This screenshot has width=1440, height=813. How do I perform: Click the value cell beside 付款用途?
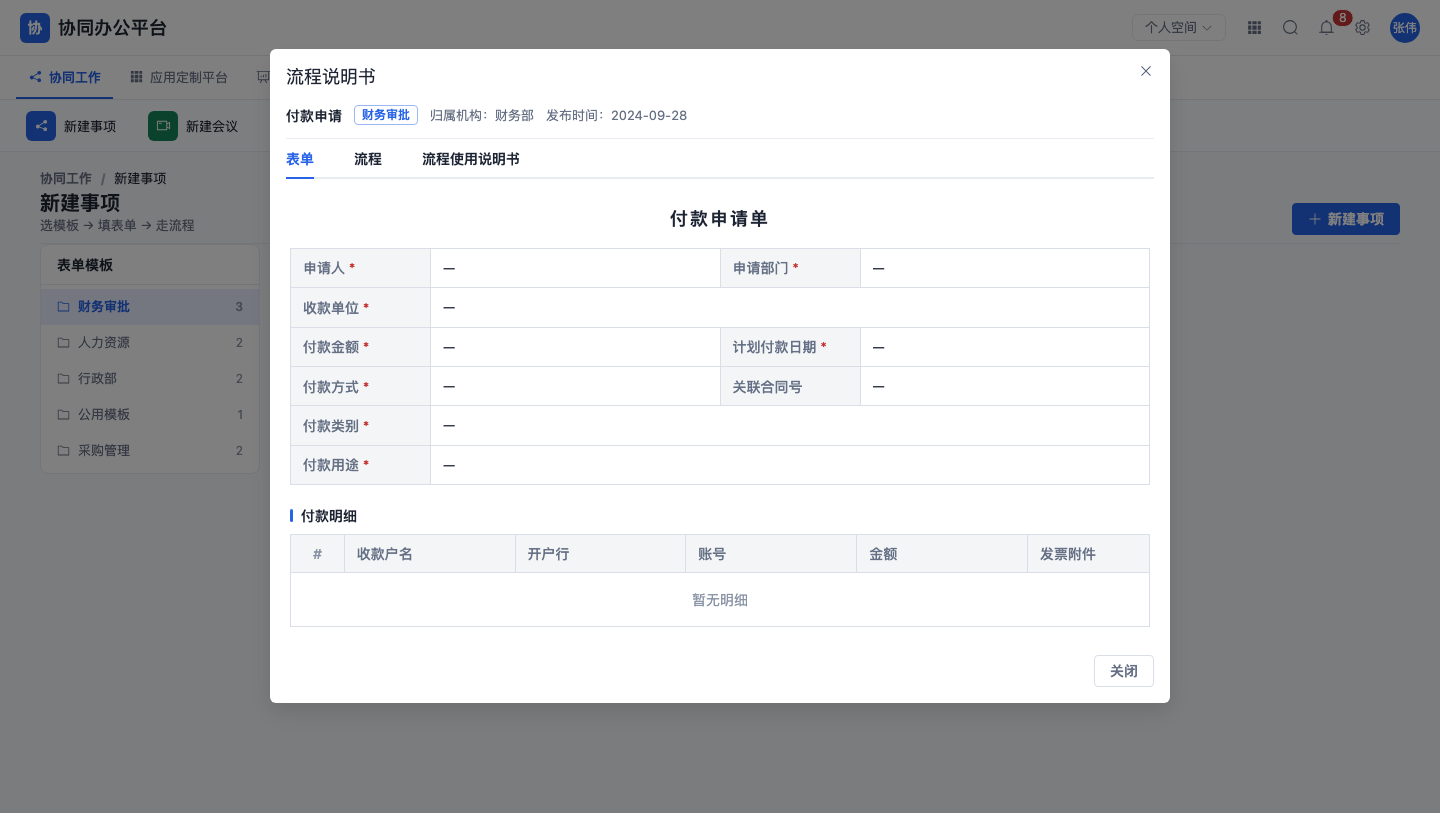click(790, 465)
